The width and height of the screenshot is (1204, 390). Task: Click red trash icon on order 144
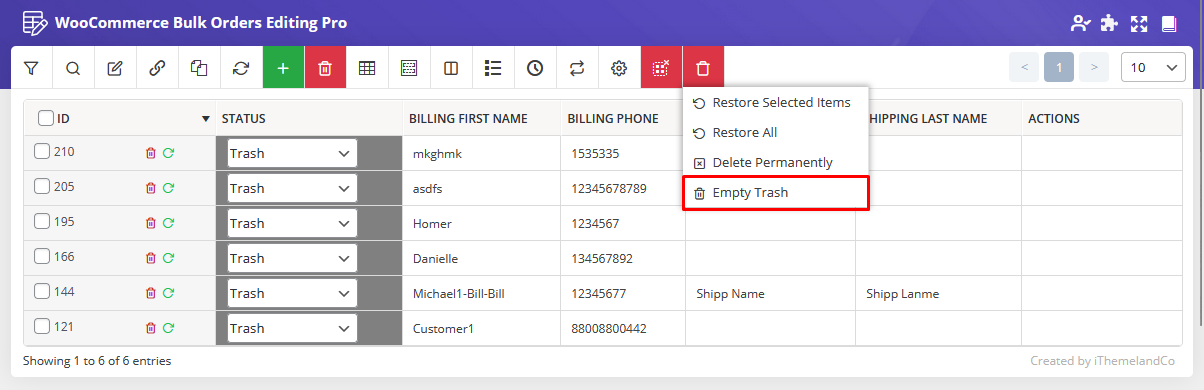point(151,293)
